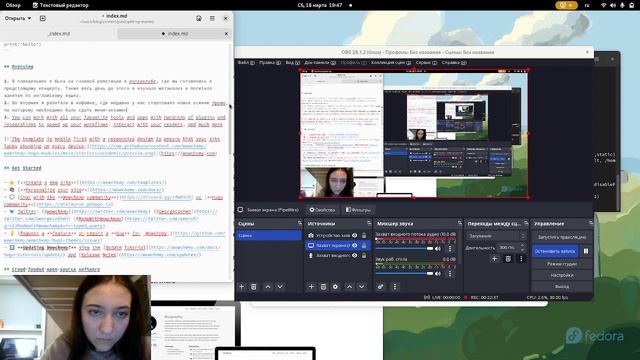
Task: Click the desktop audio volume slider
Action: coord(404,273)
